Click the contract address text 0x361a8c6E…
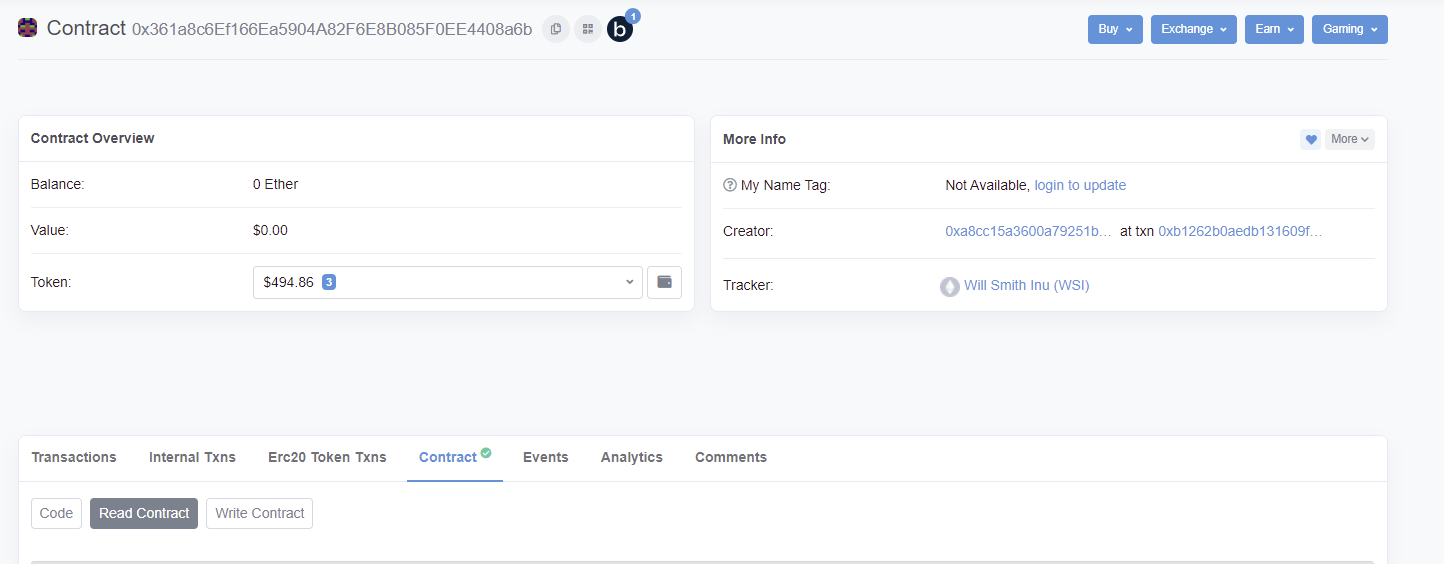1444x564 pixels. (x=332, y=29)
